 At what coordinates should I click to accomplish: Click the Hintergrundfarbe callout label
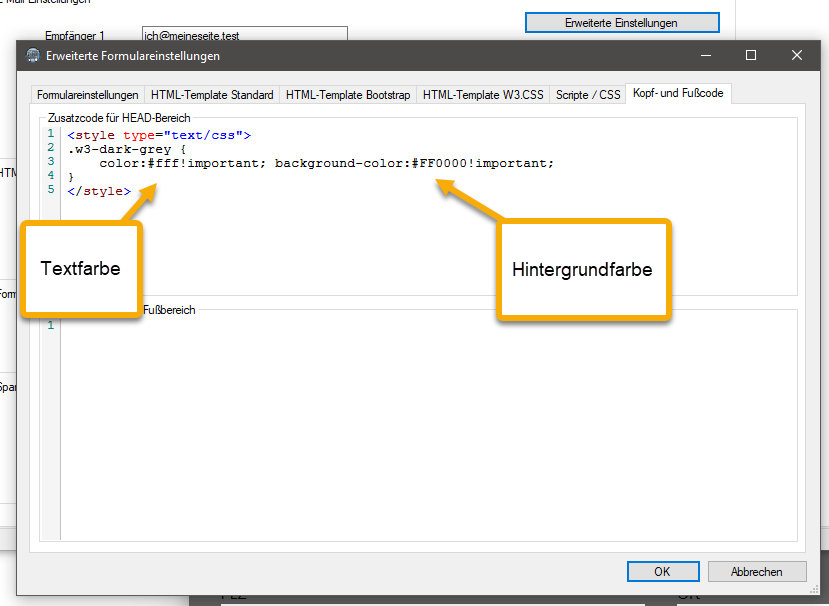coord(584,268)
